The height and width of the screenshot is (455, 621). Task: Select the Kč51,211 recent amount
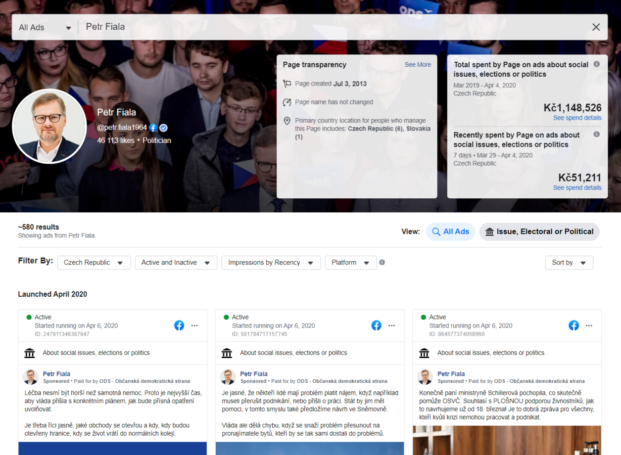coord(580,177)
